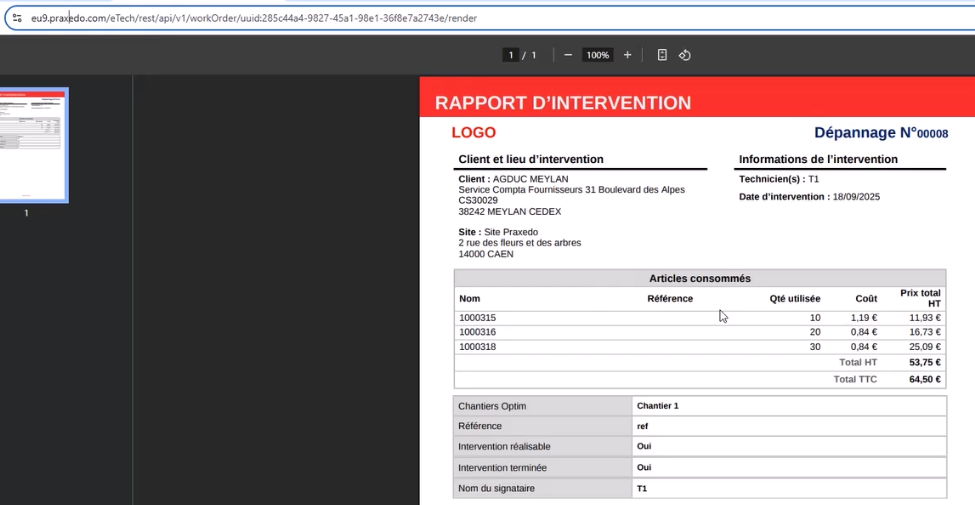Zoom in with the plus icon

pos(627,55)
